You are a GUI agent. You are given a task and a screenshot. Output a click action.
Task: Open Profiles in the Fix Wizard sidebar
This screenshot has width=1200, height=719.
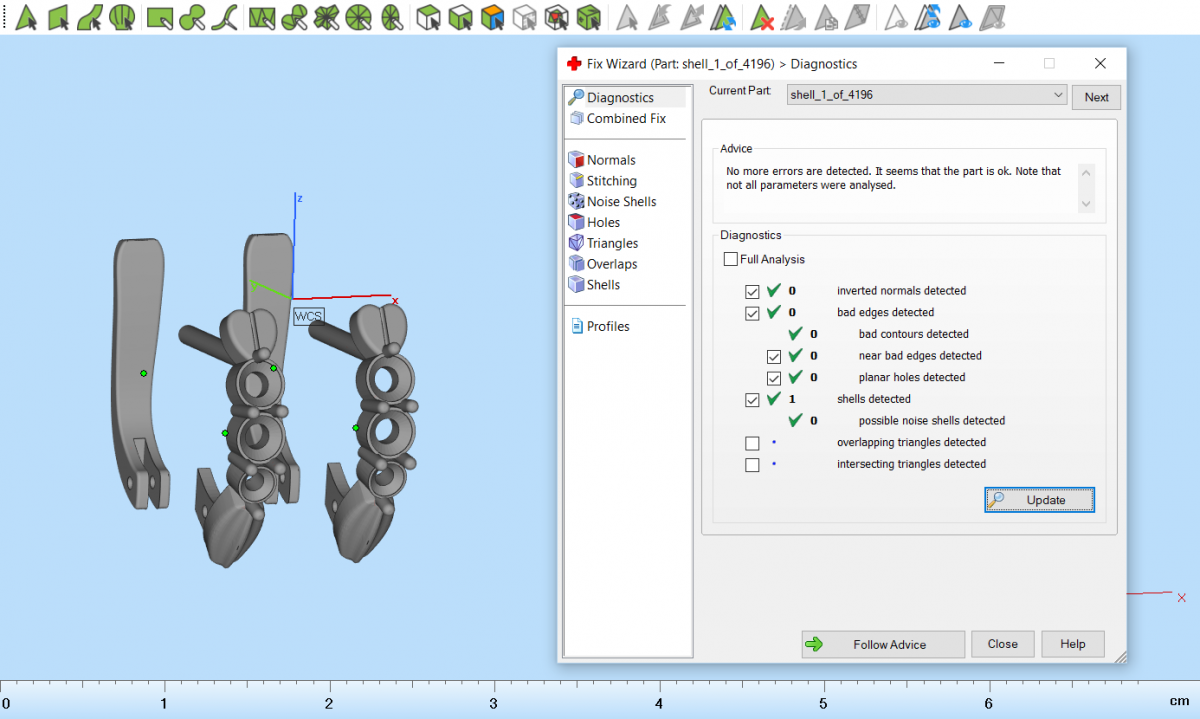tap(608, 326)
